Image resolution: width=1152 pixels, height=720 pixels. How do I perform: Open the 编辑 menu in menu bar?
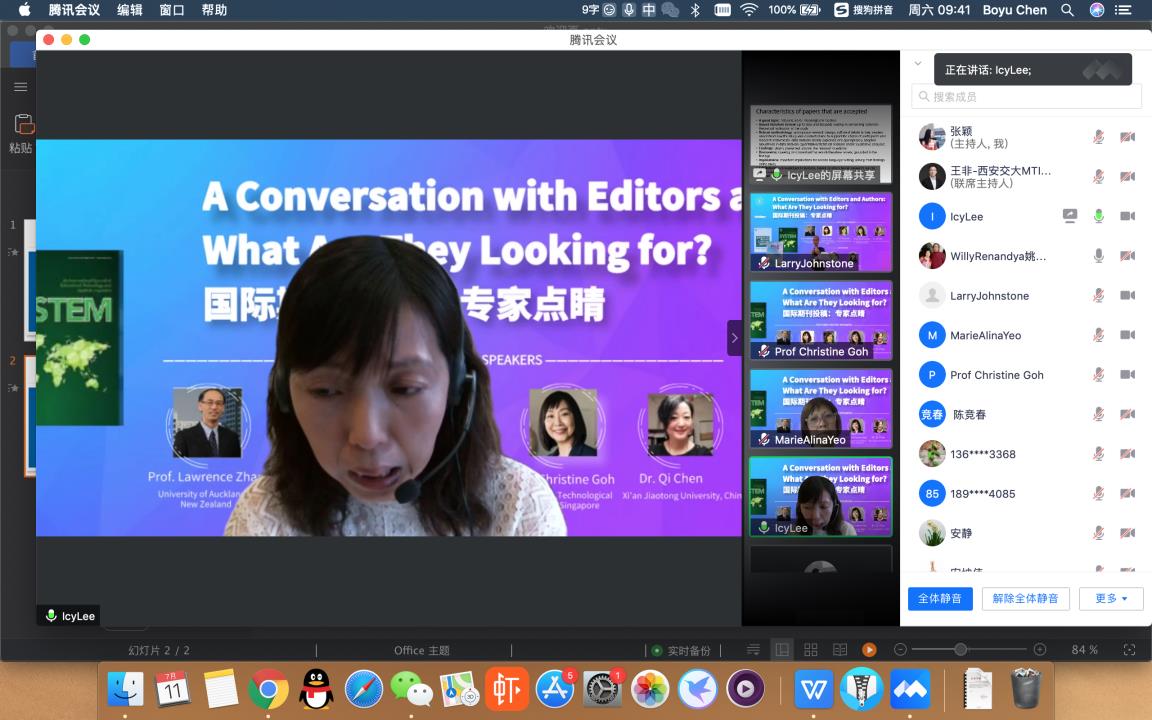pos(130,10)
